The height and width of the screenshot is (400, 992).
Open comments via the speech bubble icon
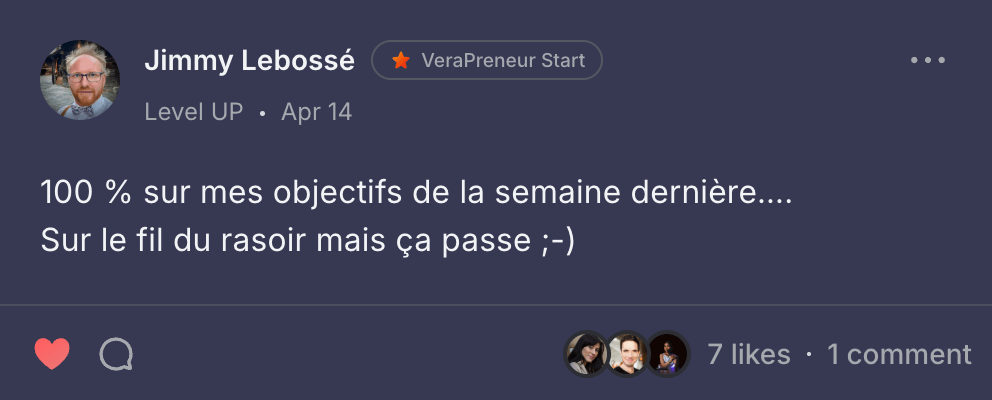[116, 354]
